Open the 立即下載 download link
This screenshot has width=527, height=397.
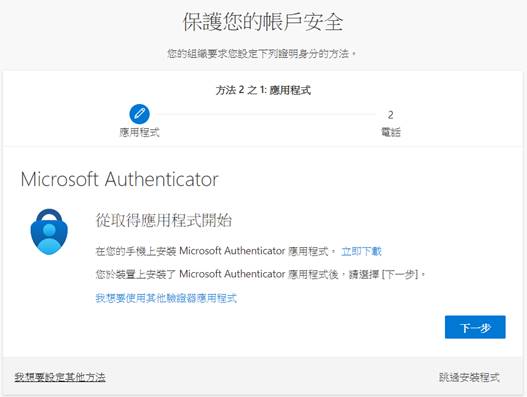click(x=361, y=251)
